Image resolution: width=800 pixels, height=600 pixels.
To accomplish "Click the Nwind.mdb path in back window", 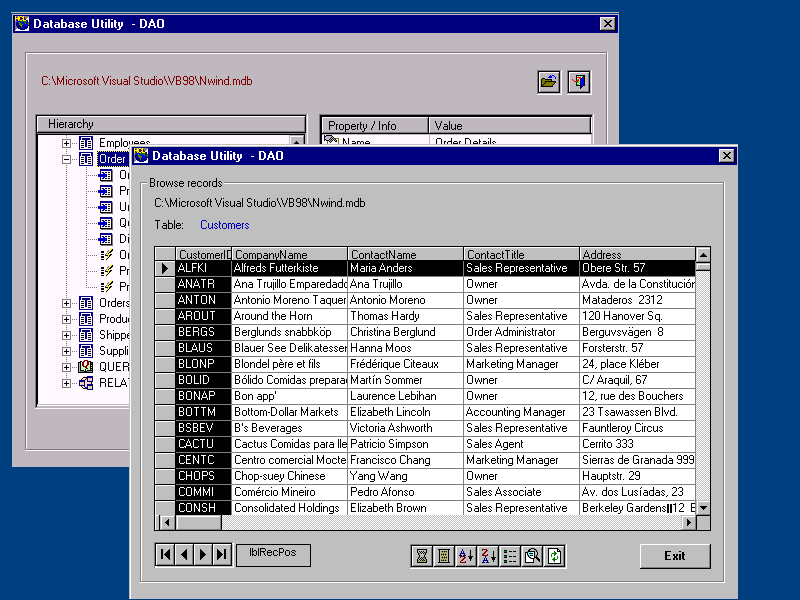I will pos(146,81).
